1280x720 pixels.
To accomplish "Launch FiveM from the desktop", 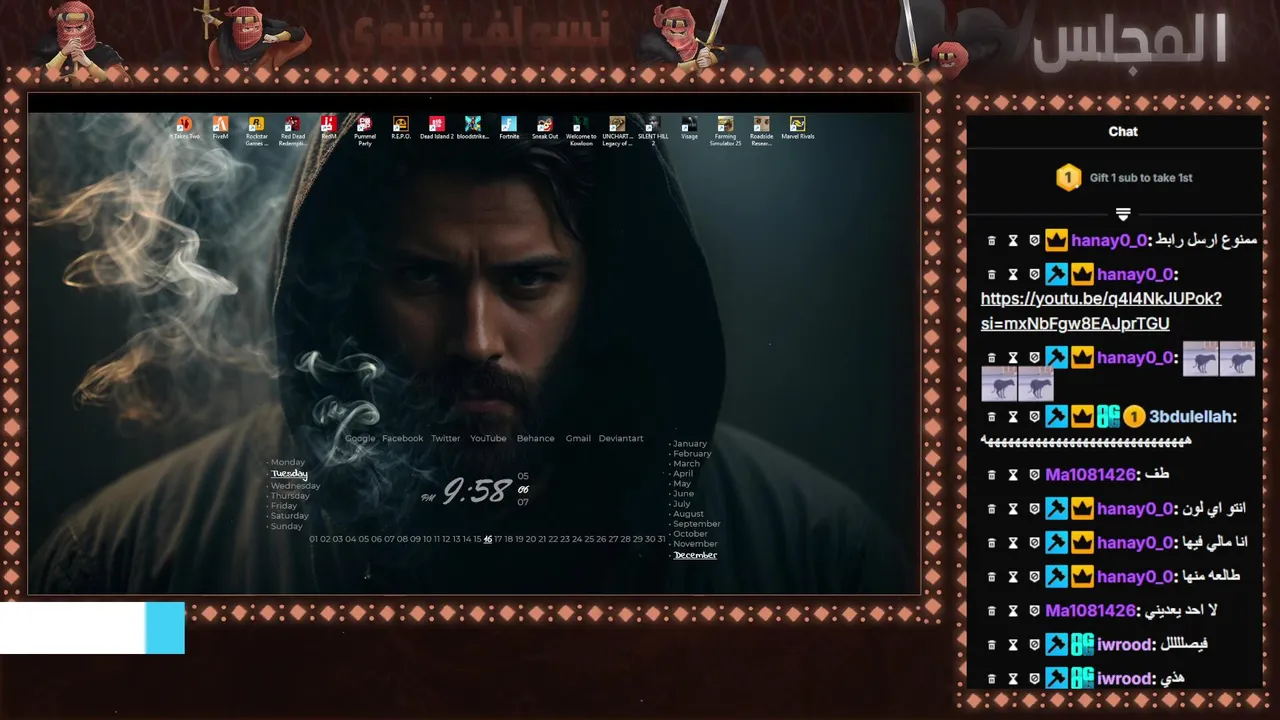I will [220, 128].
